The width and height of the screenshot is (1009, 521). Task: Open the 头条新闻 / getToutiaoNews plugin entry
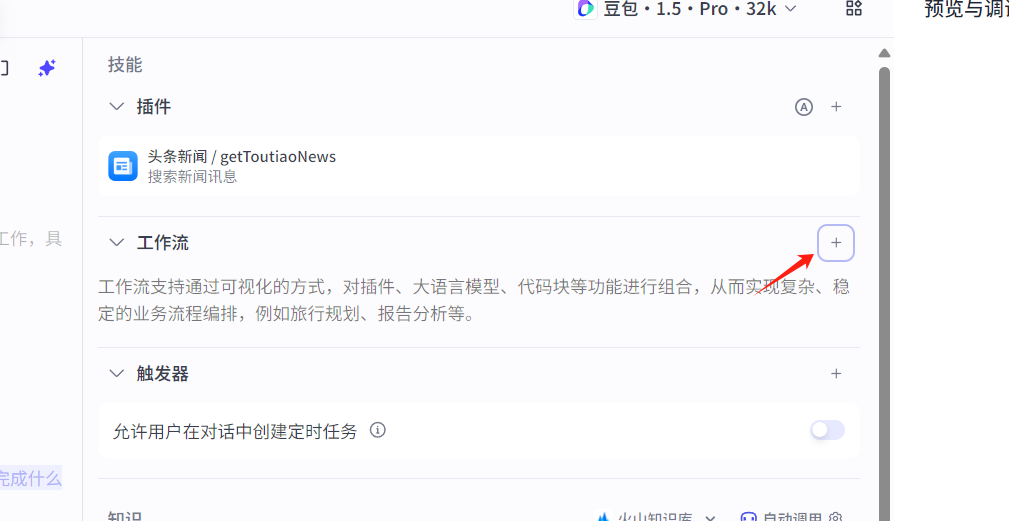[478, 166]
